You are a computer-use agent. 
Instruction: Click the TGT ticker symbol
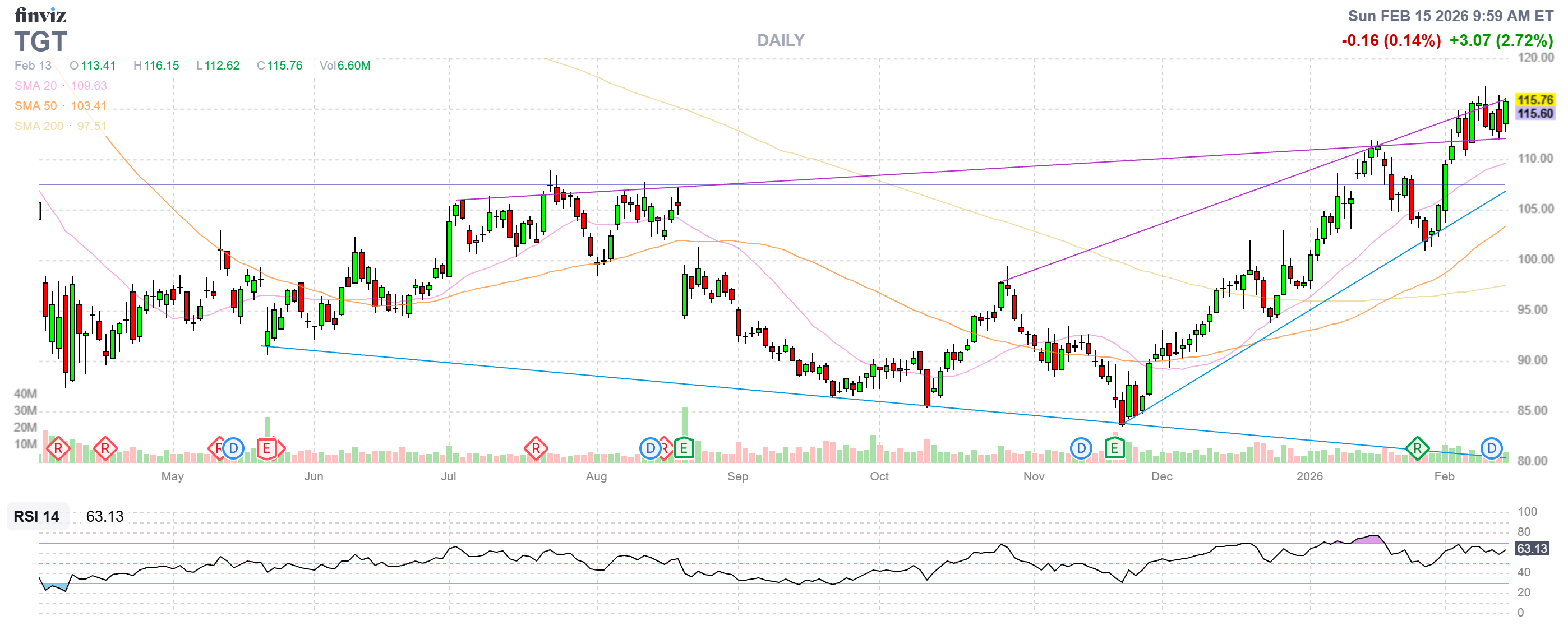[x=41, y=41]
